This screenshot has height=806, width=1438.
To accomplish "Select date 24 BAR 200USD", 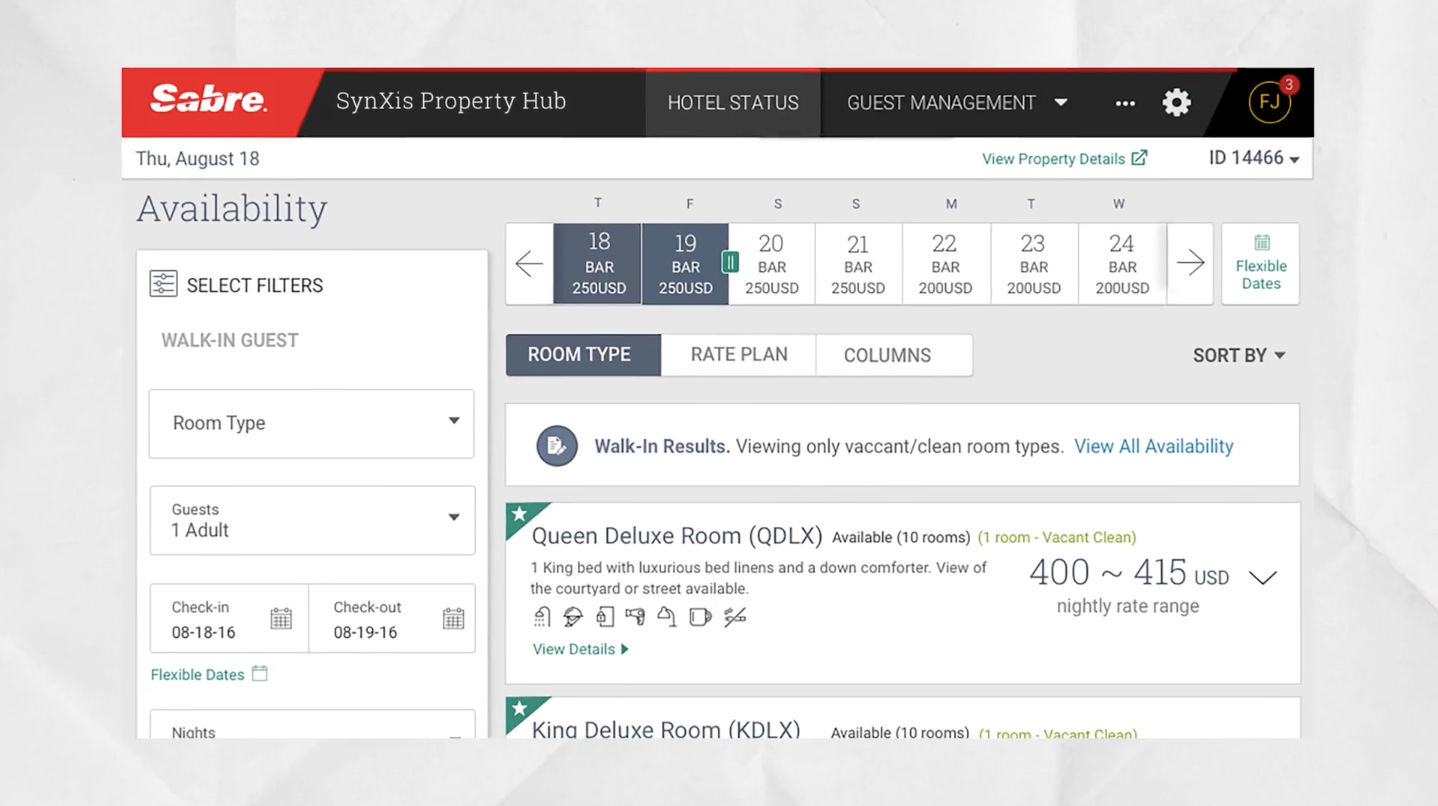I will coord(1121,264).
